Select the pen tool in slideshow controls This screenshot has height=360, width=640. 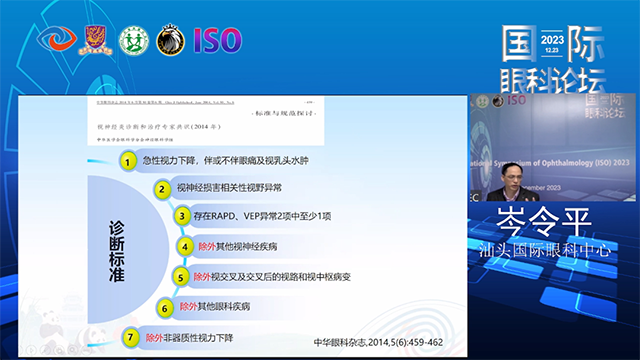(45, 350)
